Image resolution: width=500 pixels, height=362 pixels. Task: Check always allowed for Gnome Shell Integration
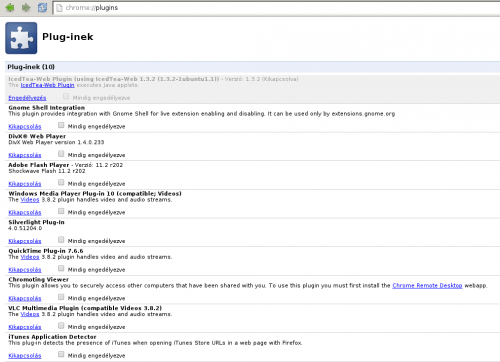click(61, 125)
